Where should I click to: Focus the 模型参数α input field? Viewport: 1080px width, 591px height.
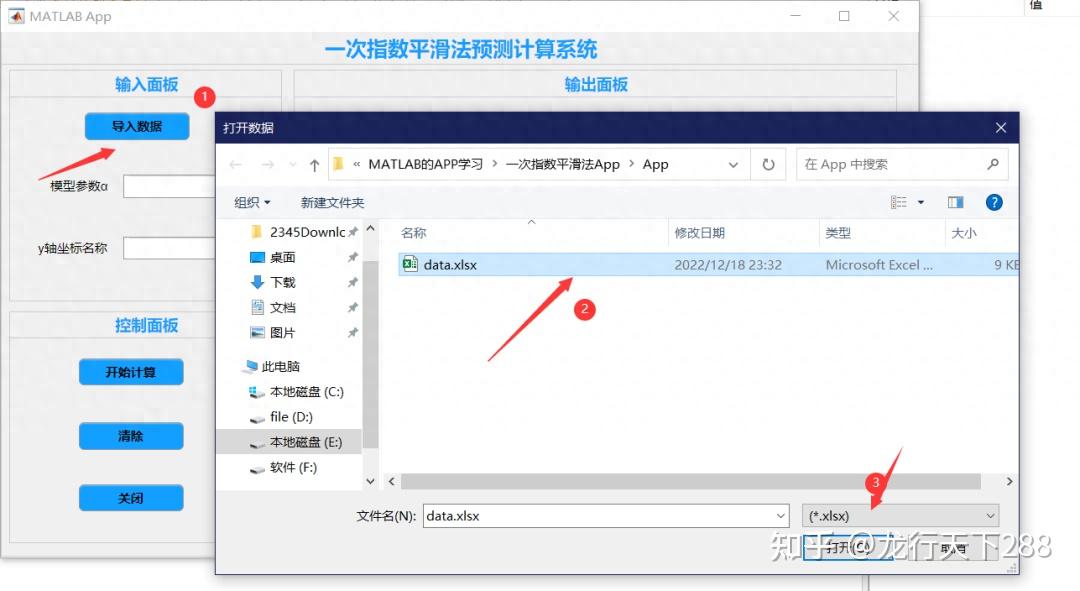(169, 186)
